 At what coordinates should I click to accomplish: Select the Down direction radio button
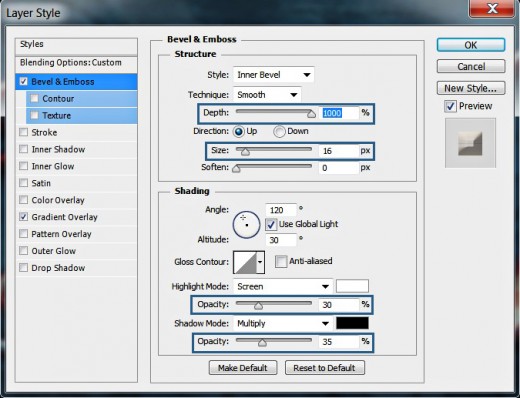click(279, 132)
